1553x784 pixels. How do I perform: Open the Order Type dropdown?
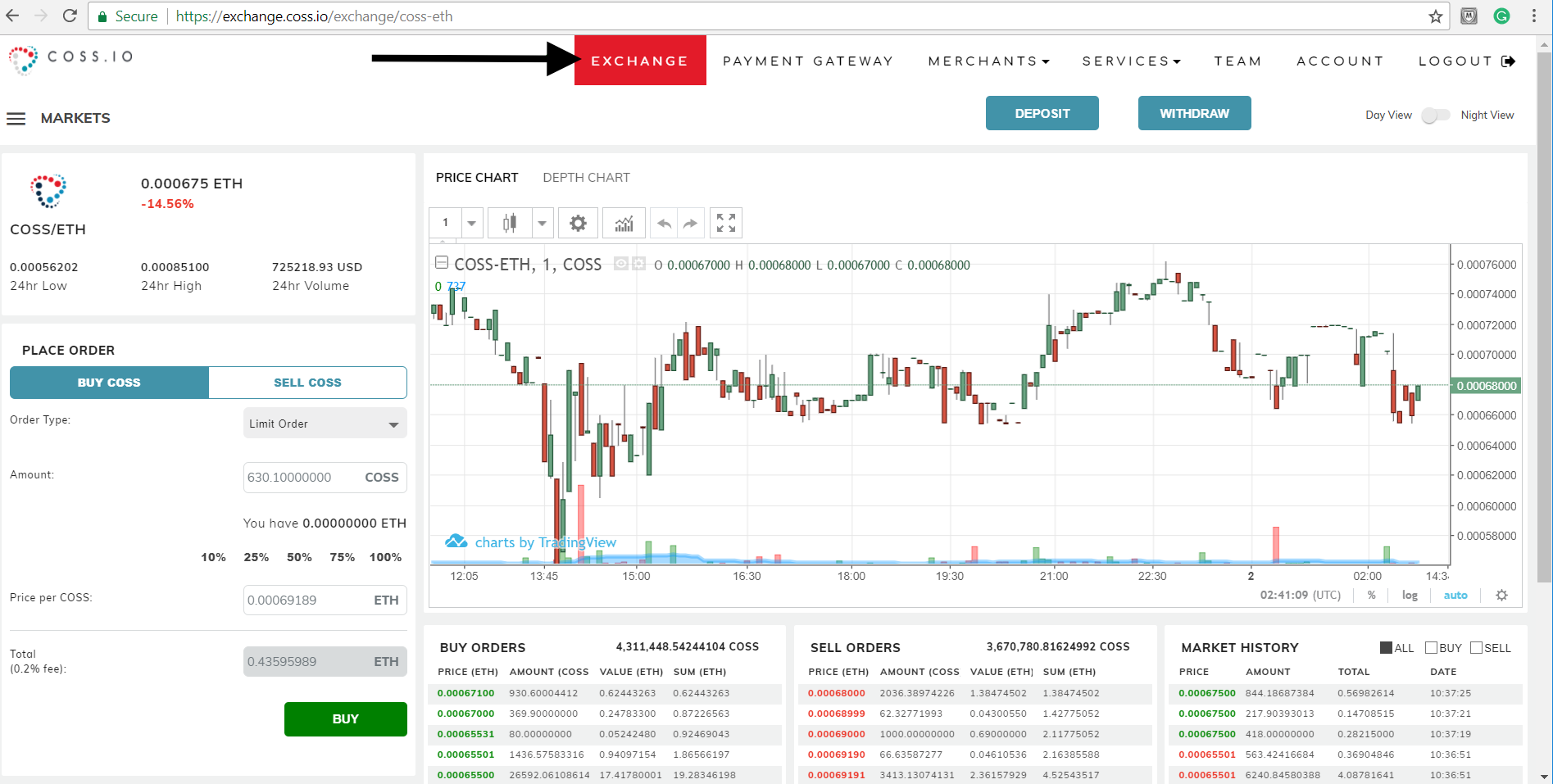(325, 424)
